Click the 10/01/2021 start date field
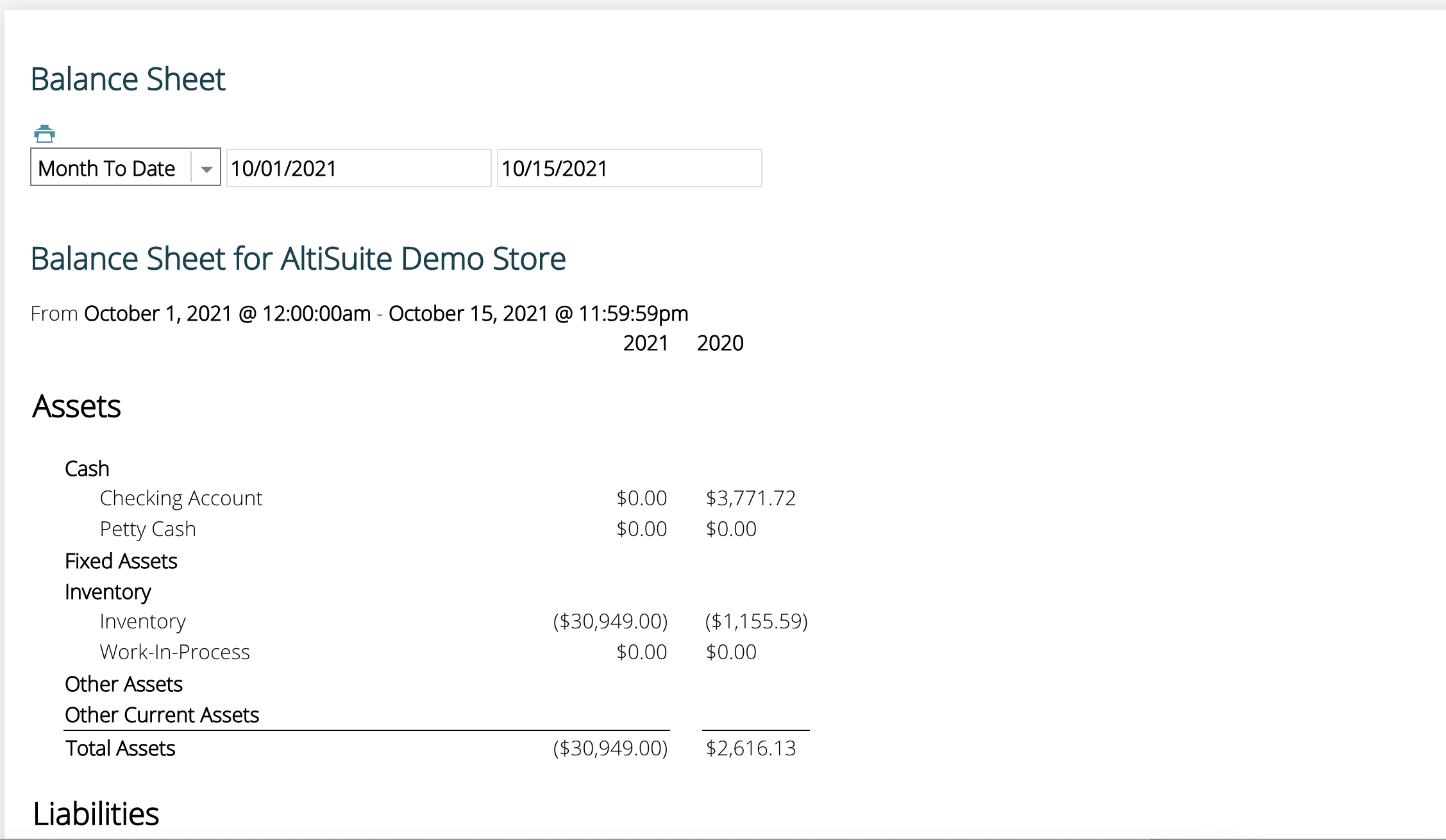Image resolution: width=1446 pixels, height=840 pixels. pyautogui.click(x=358, y=168)
